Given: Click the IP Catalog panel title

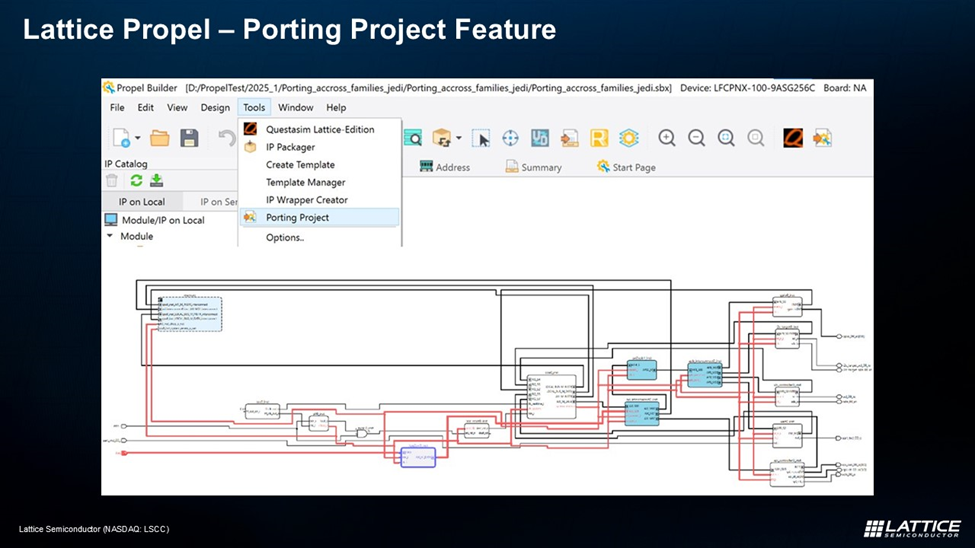Looking at the screenshot, I should 126,164.
